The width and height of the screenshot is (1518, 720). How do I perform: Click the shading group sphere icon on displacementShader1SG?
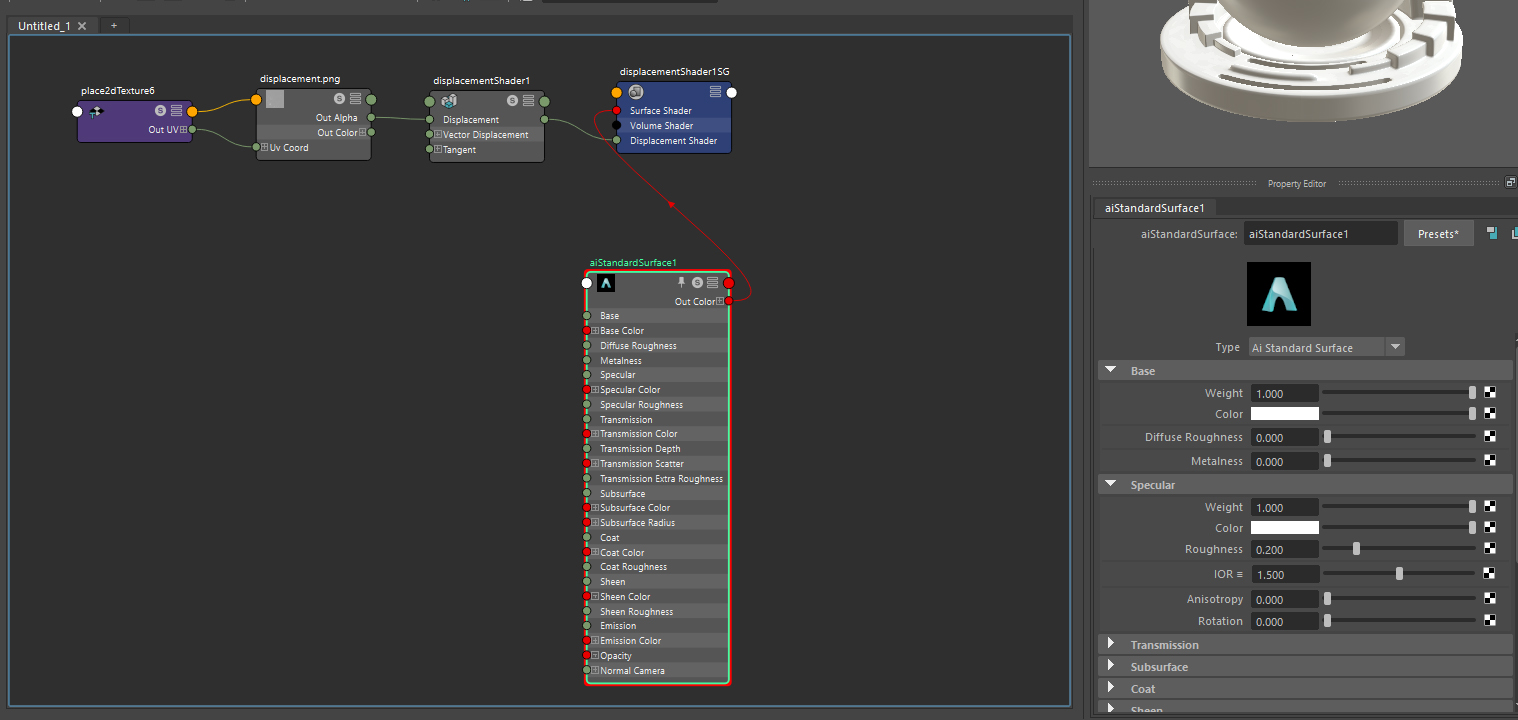634,91
